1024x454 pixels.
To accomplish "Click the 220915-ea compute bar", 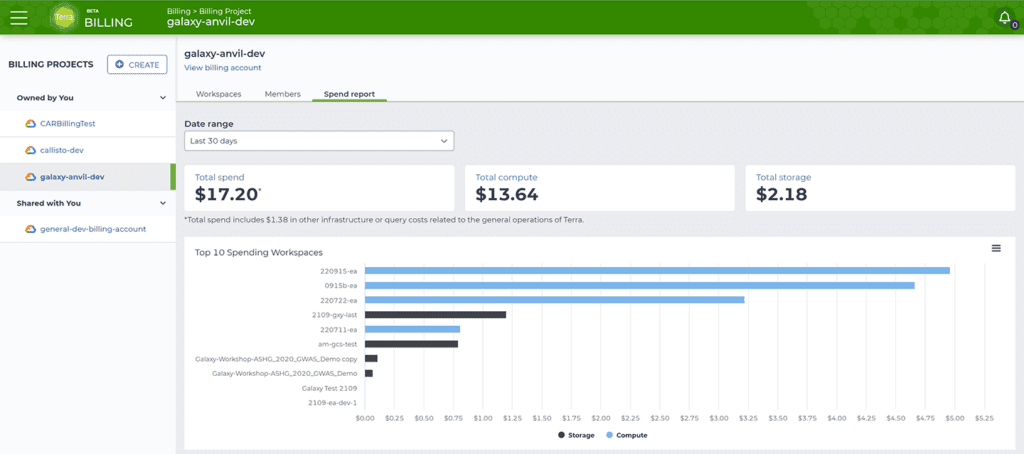I will click(x=657, y=270).
